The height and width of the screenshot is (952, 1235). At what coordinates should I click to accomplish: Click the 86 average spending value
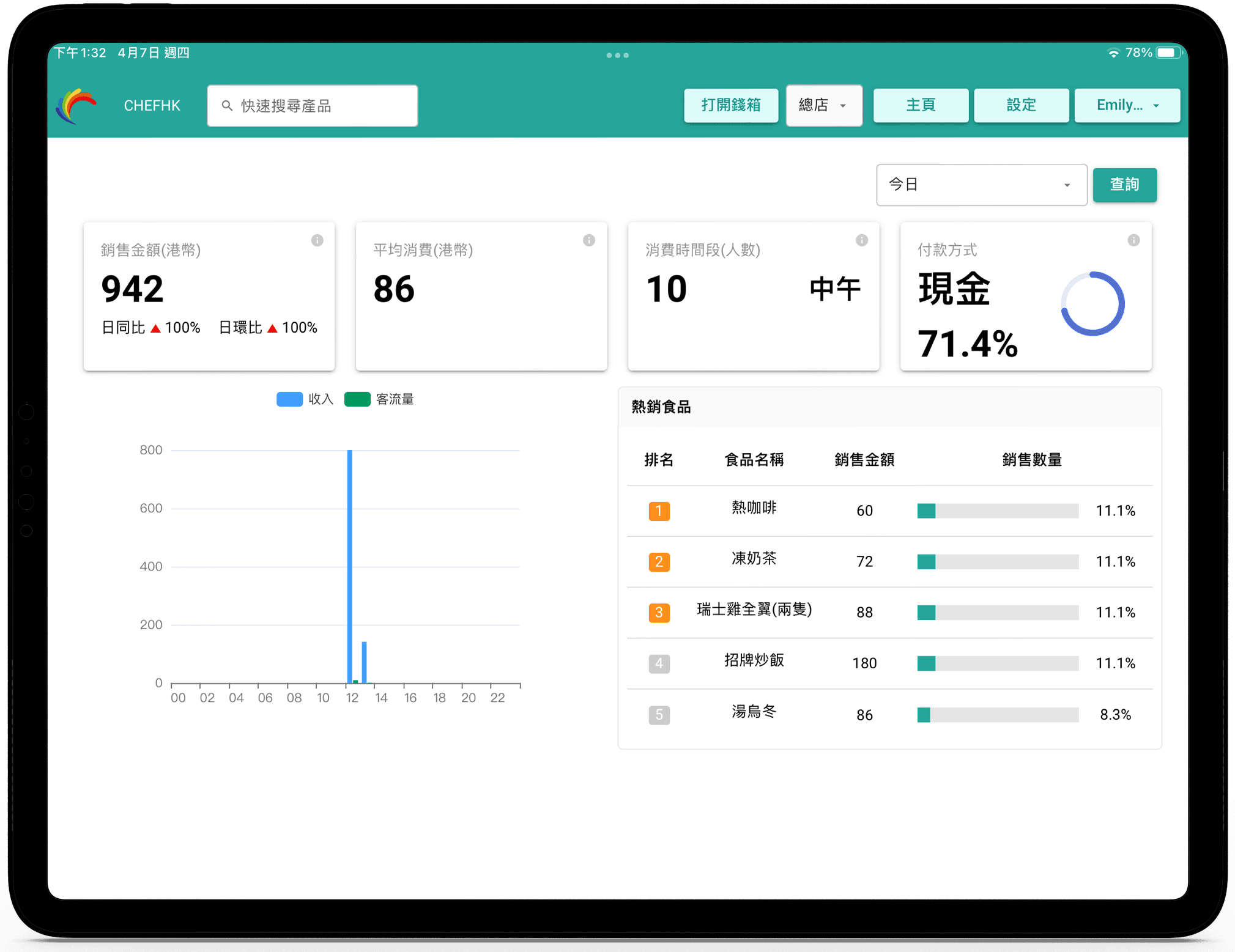point(394,289)
